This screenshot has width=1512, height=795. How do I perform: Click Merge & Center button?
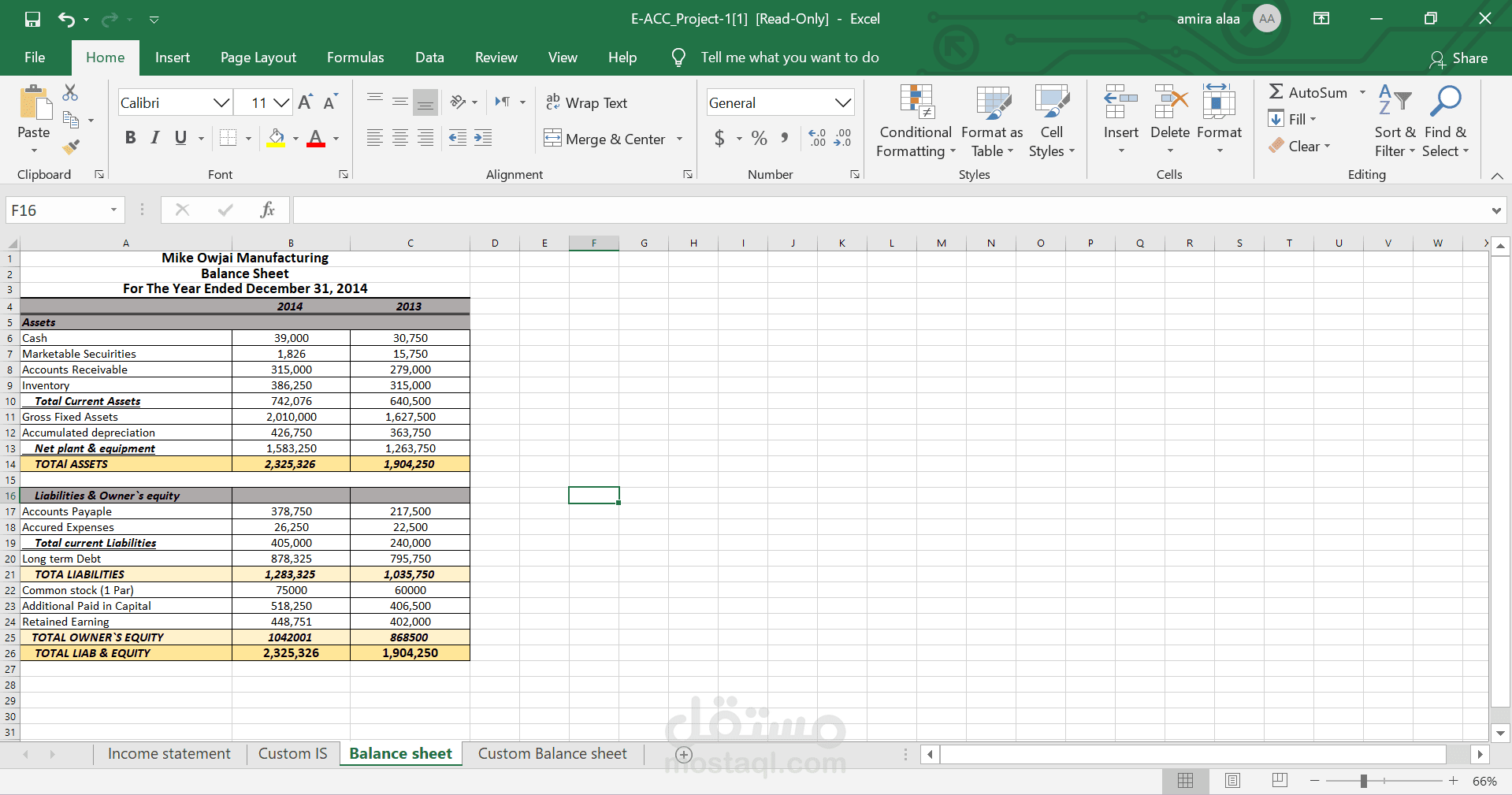(605, 139)
